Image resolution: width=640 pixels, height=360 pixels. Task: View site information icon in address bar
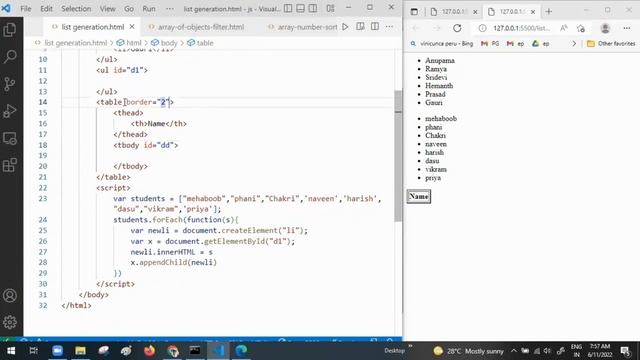pyautogui.click(x=482, y=28)
